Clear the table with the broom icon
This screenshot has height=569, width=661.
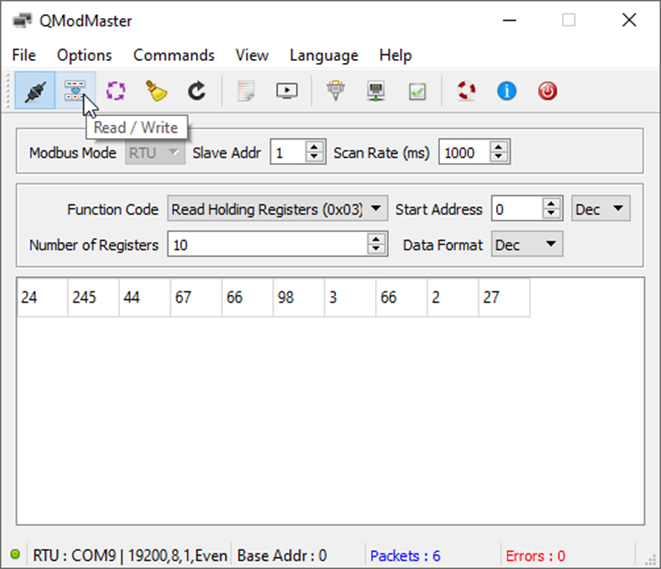pyautogui.click(x=156, y=91)
